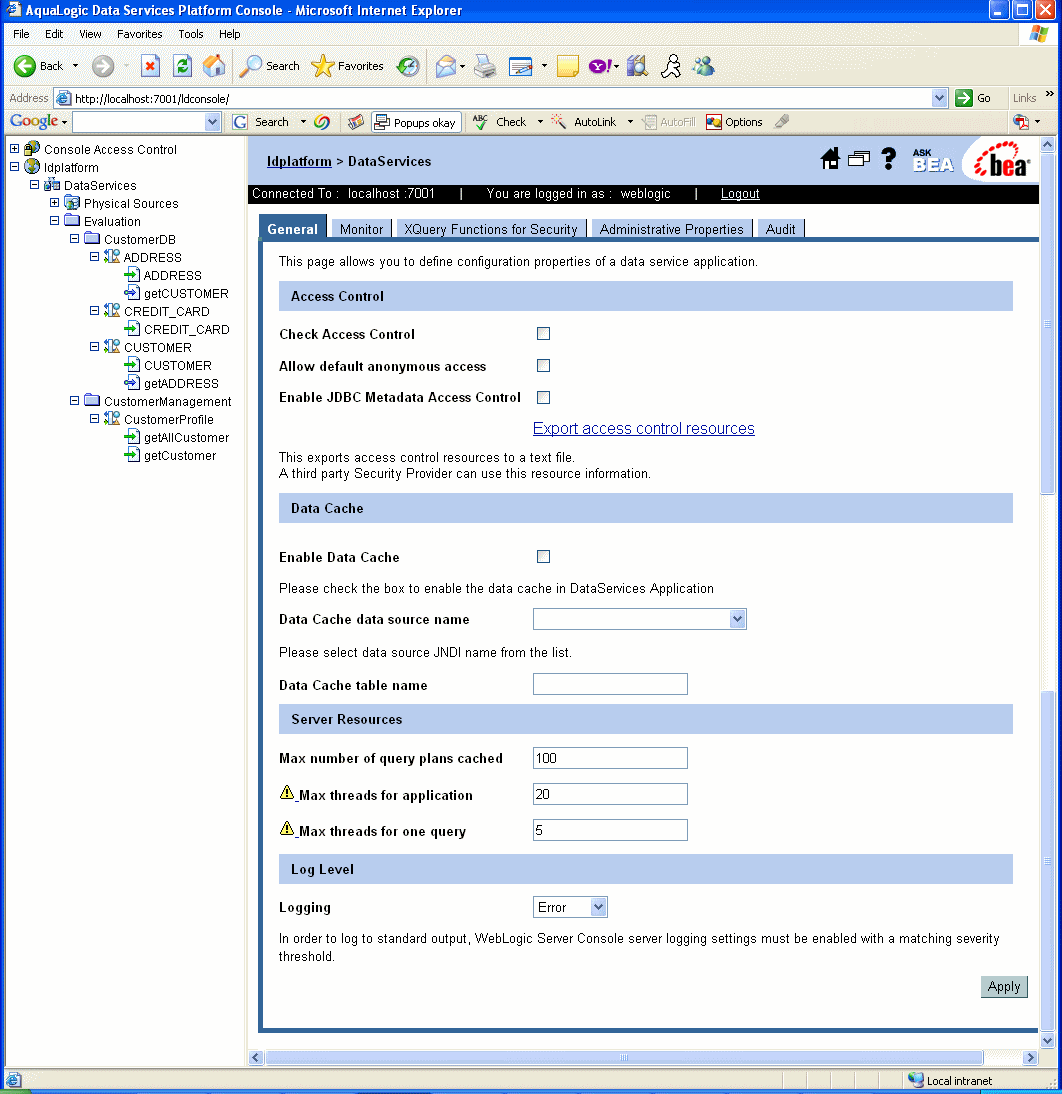Open the Administrative Properties tab
This screenshot has height=1094, width=1062.
671,229
